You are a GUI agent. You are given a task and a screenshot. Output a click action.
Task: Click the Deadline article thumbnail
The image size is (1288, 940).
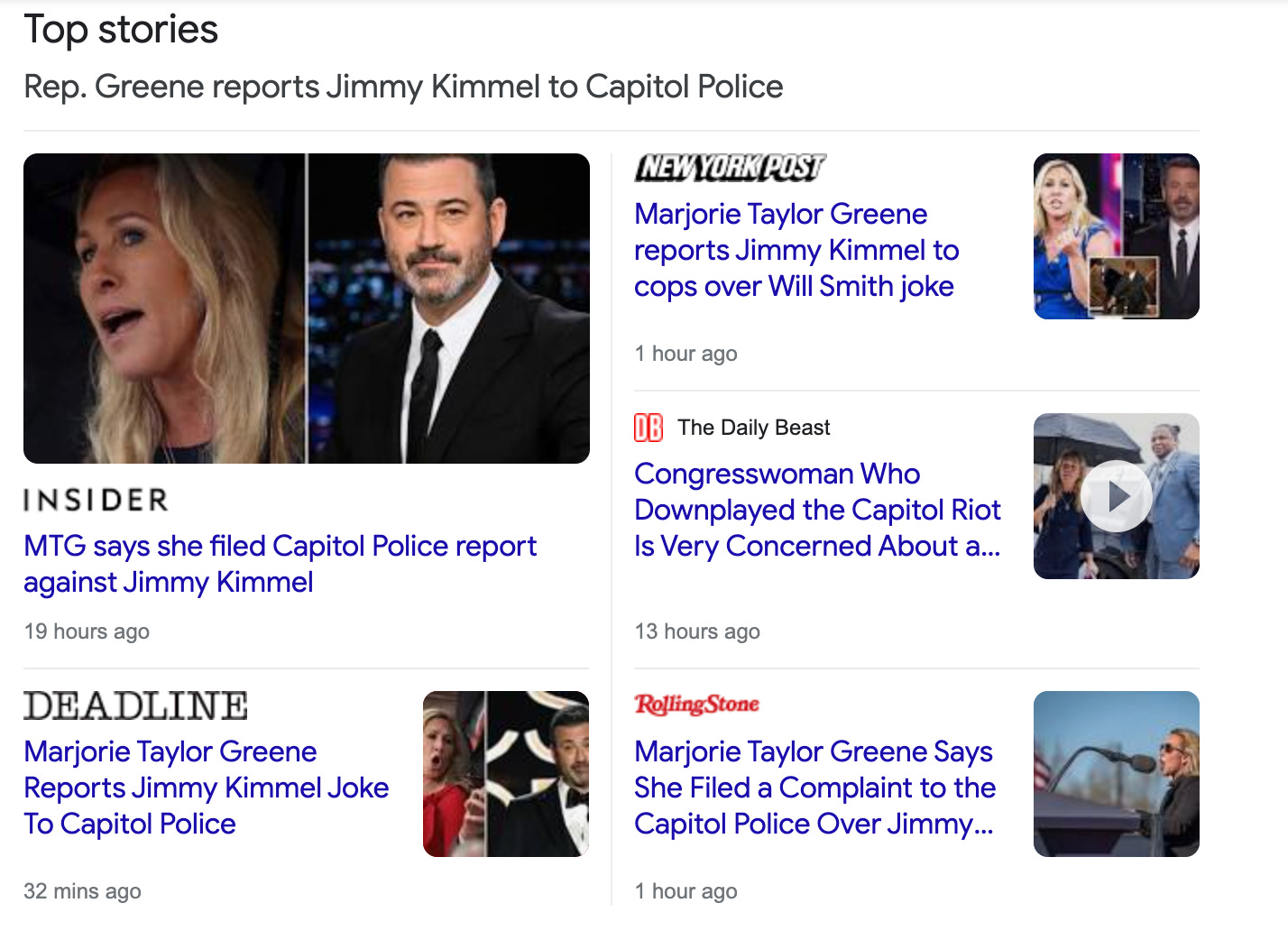[505, 774]
